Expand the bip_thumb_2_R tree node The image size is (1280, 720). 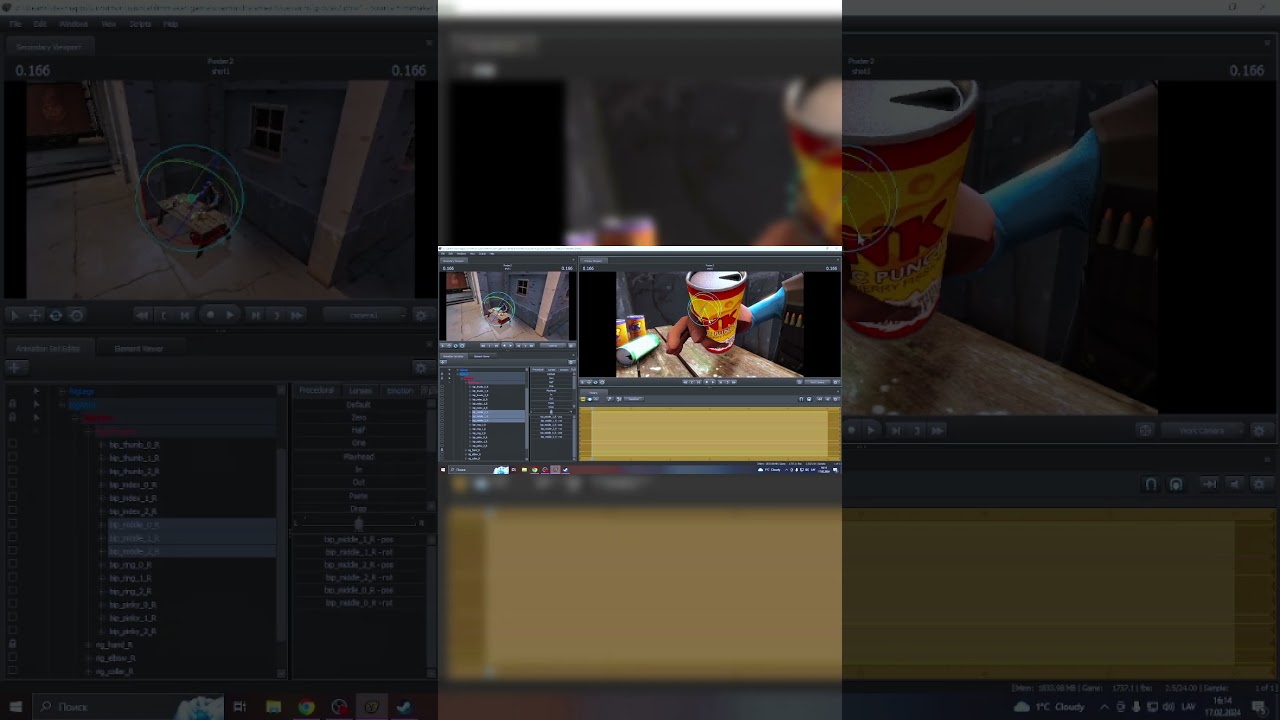pyautogui.click(x=102, y=471)
